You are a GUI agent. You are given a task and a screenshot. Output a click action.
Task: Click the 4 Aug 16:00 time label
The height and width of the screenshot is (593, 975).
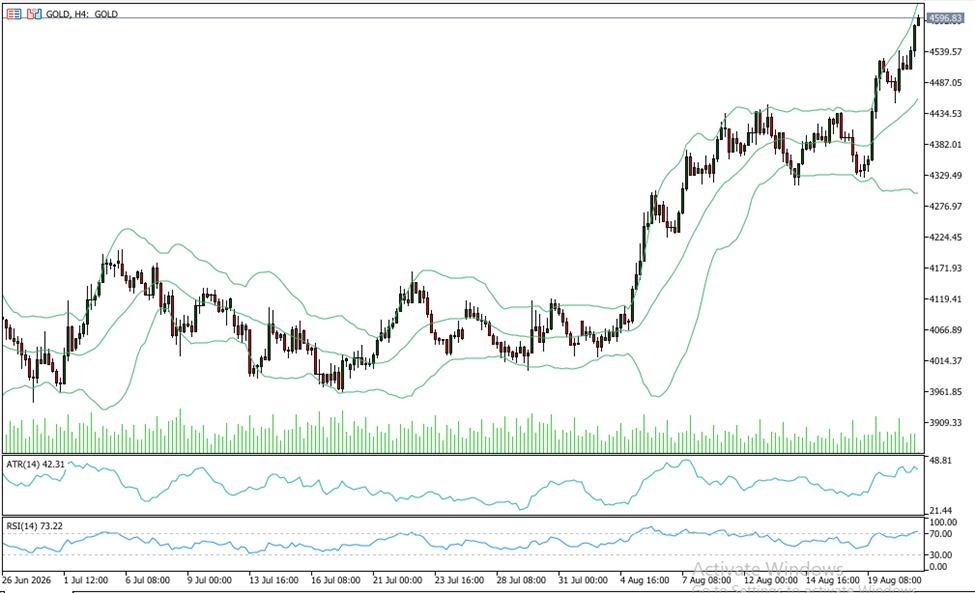[x=645, y=580]
